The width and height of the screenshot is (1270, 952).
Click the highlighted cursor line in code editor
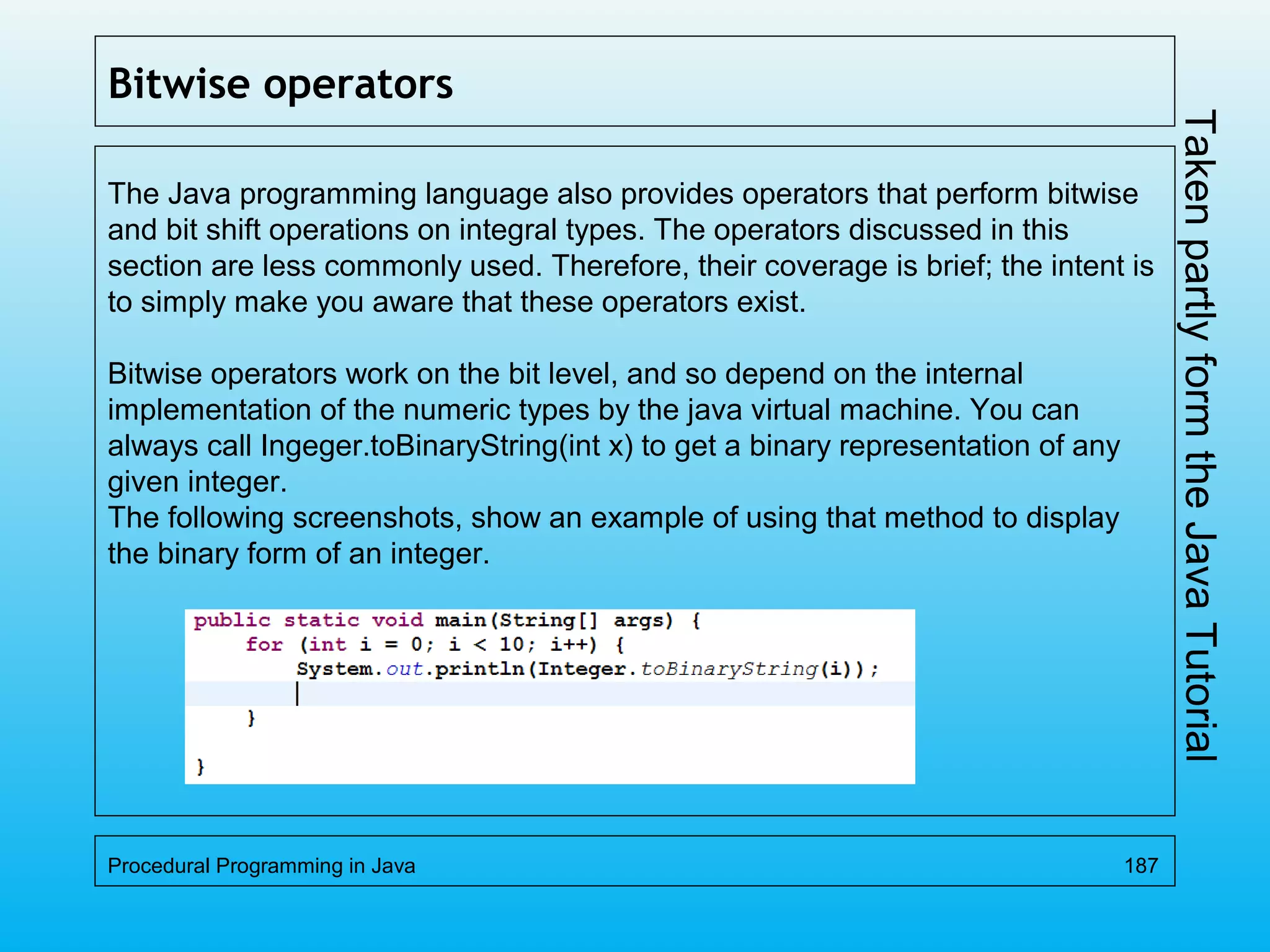[549, 694]
